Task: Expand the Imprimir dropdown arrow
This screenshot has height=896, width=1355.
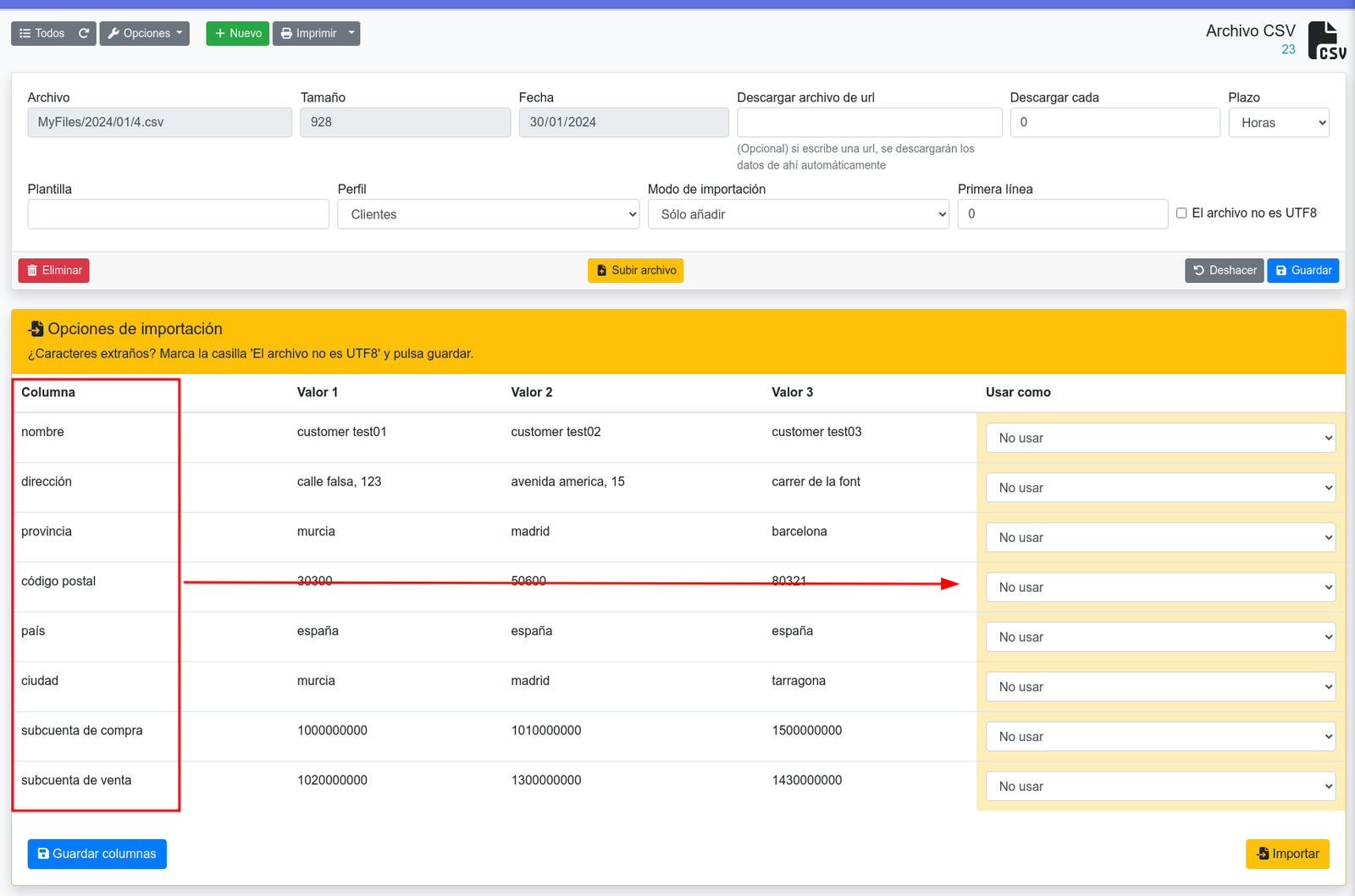Action: [x=351, y=33]
